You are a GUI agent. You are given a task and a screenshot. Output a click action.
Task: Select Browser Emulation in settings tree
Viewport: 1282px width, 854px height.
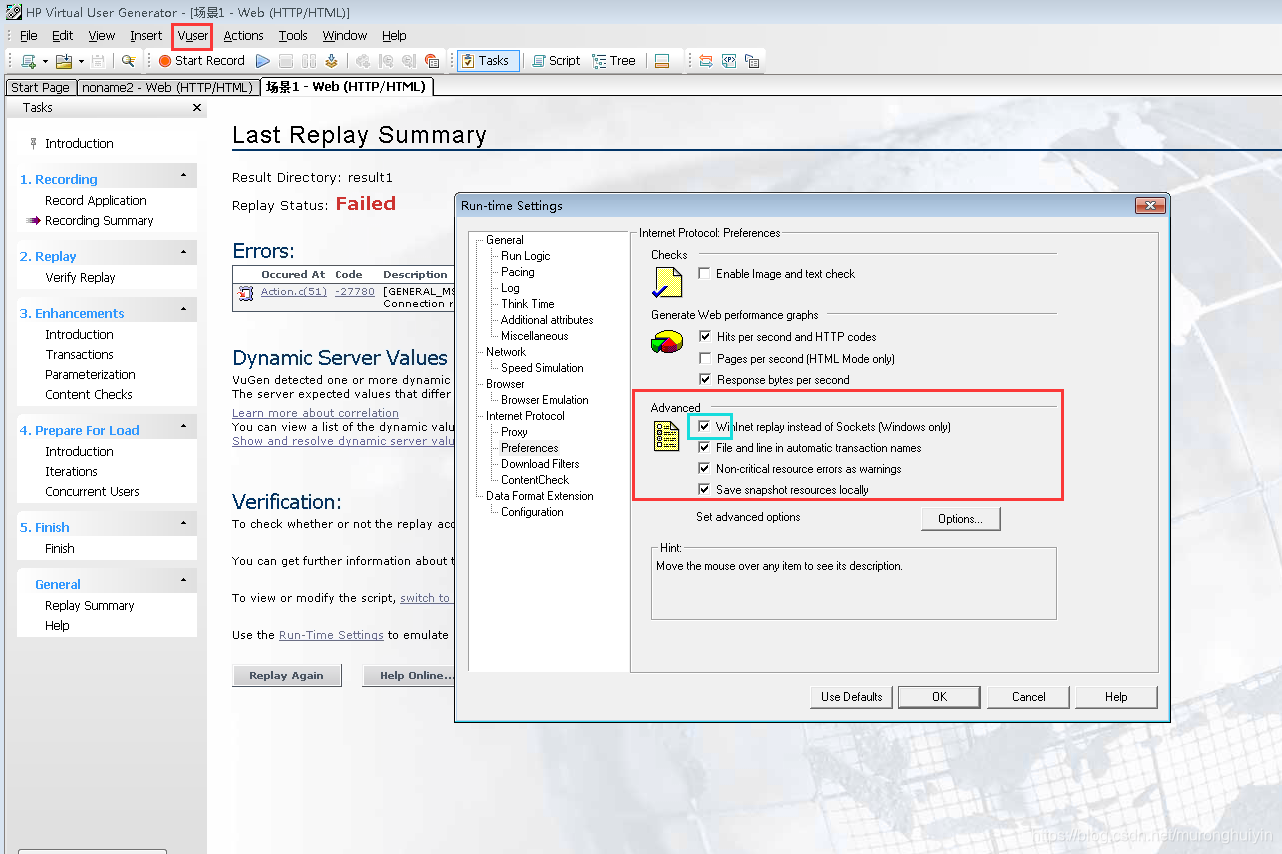tap(544, 400)
